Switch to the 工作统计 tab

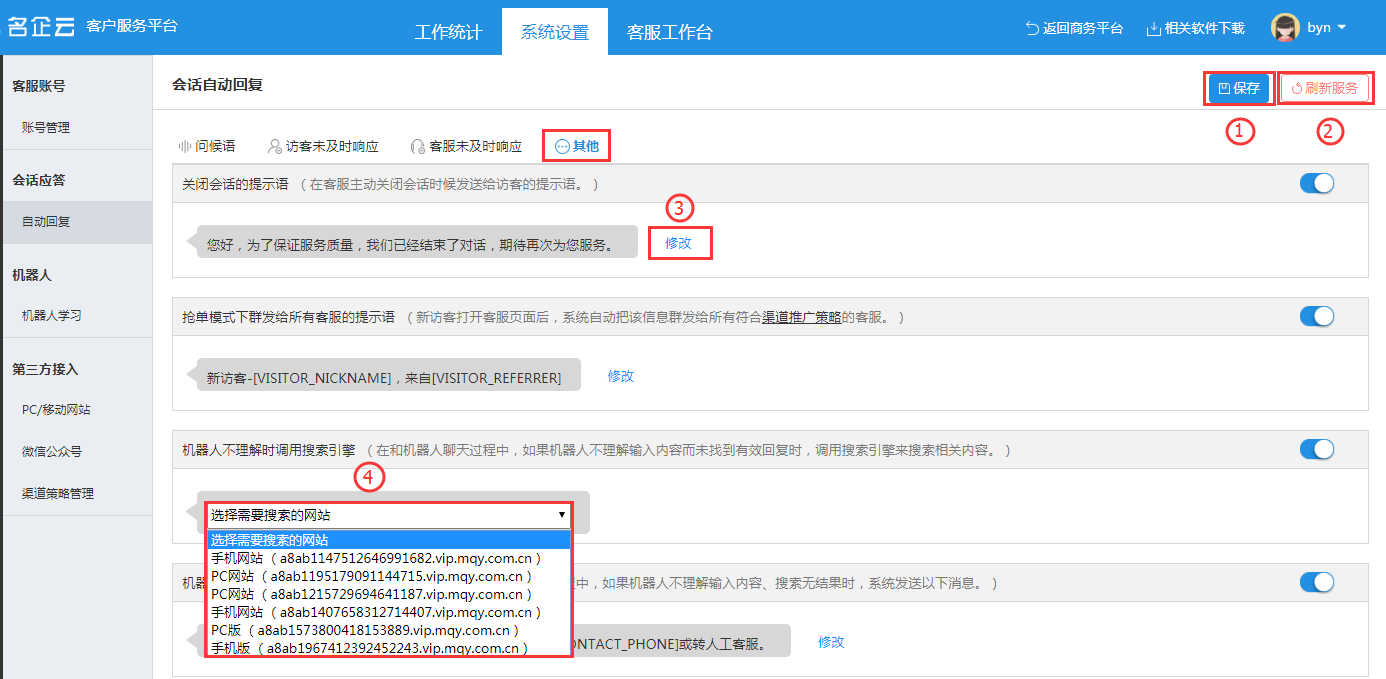tap(448, 32)
